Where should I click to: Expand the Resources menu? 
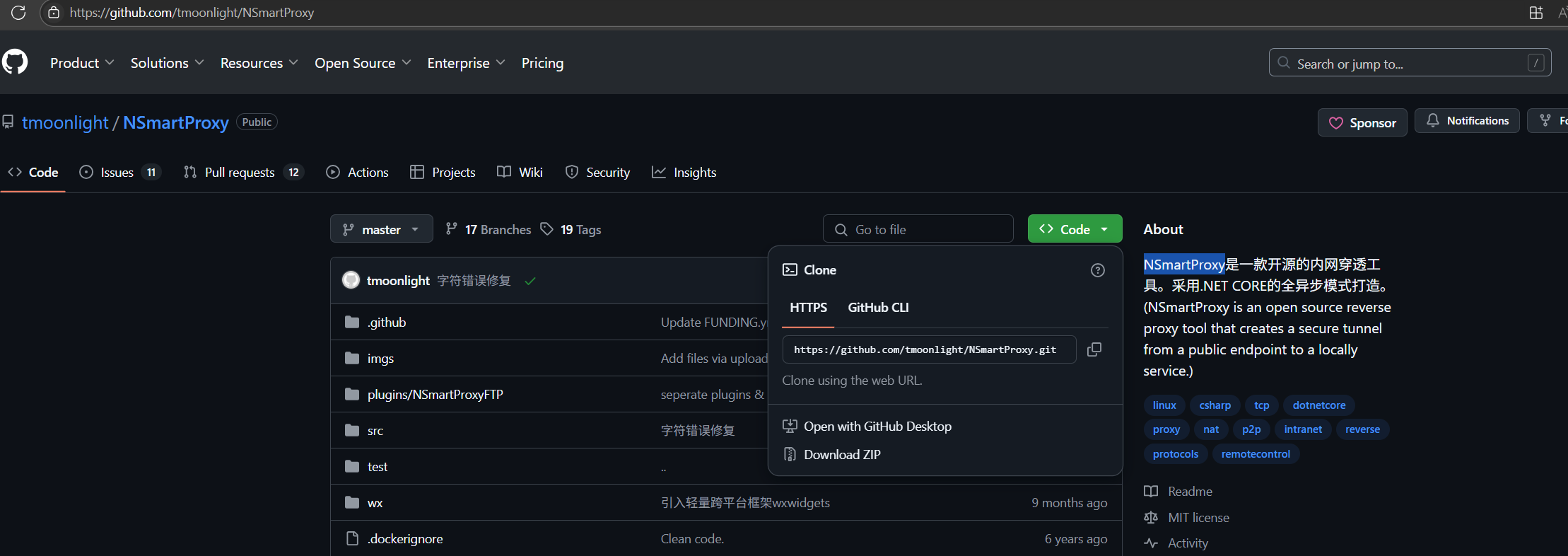point(259,63)
